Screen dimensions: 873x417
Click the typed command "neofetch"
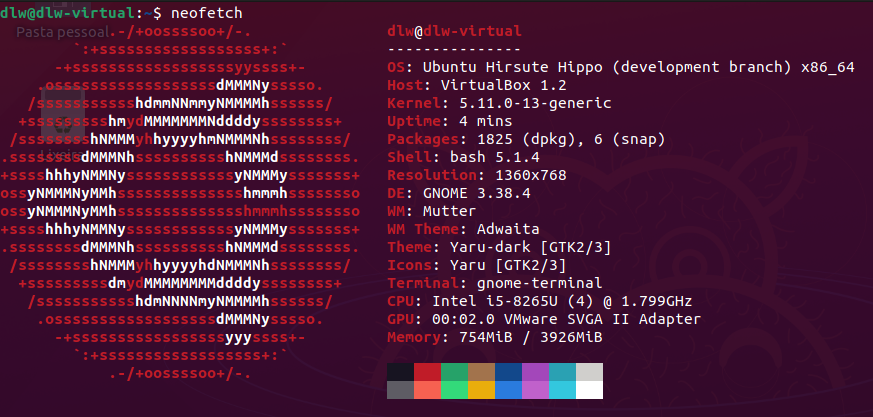[207, 13]
